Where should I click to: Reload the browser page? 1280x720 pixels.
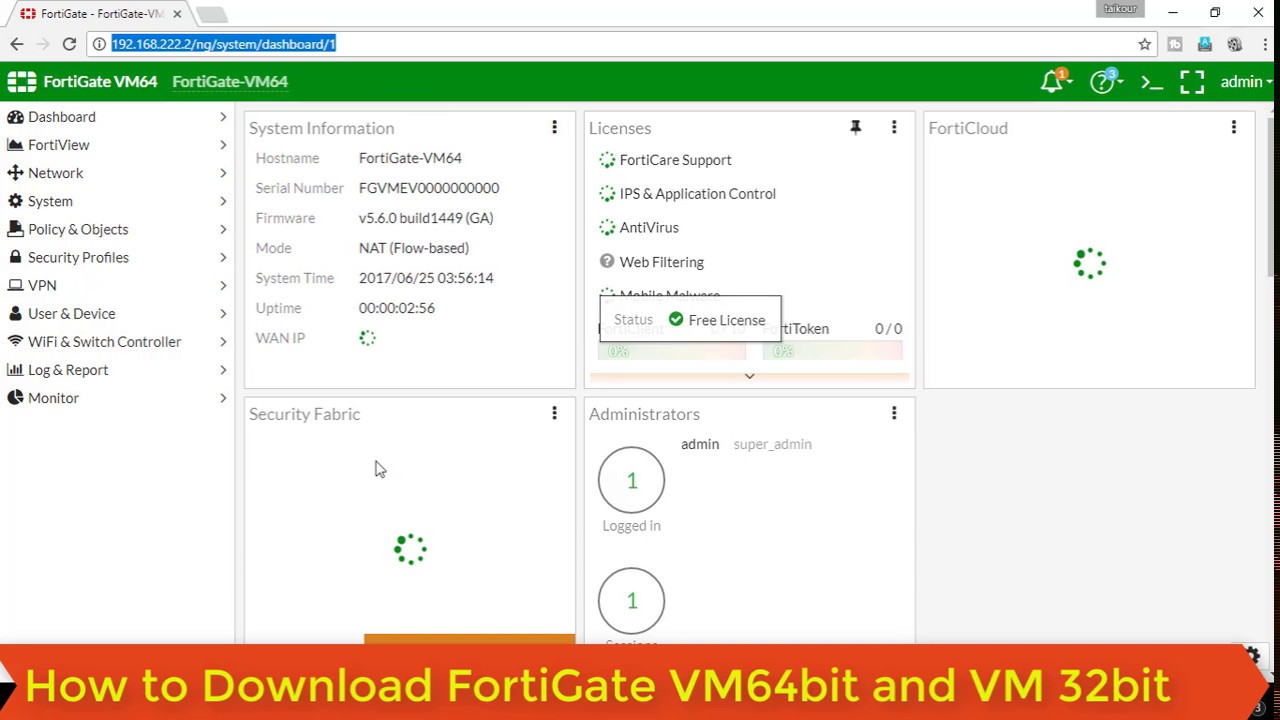[x=69, y=44]
